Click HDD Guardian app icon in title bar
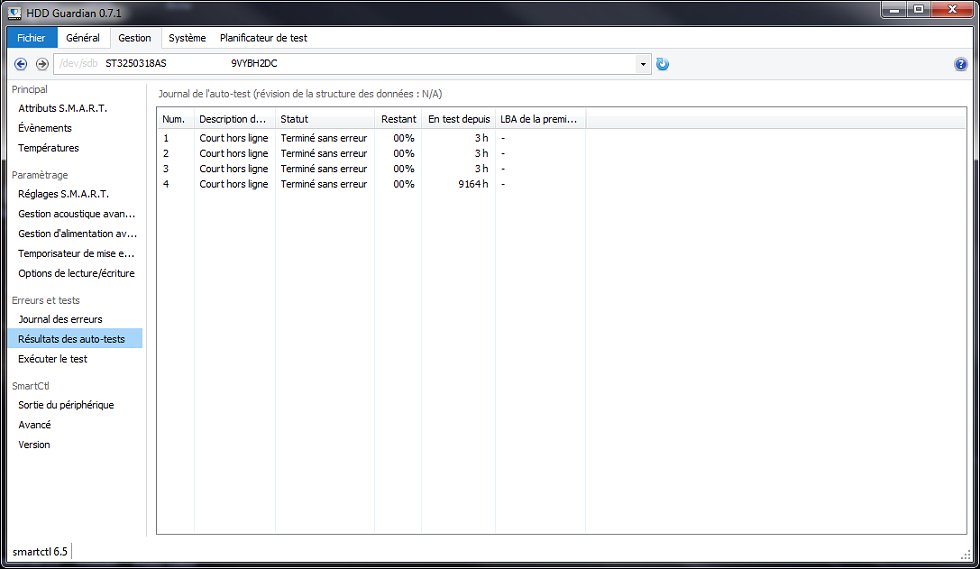 (14, 13)
